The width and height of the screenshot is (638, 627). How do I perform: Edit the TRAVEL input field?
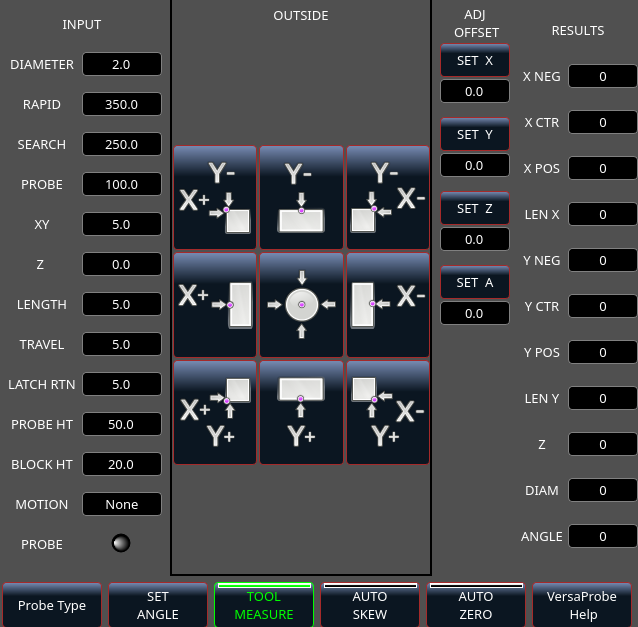122,344
